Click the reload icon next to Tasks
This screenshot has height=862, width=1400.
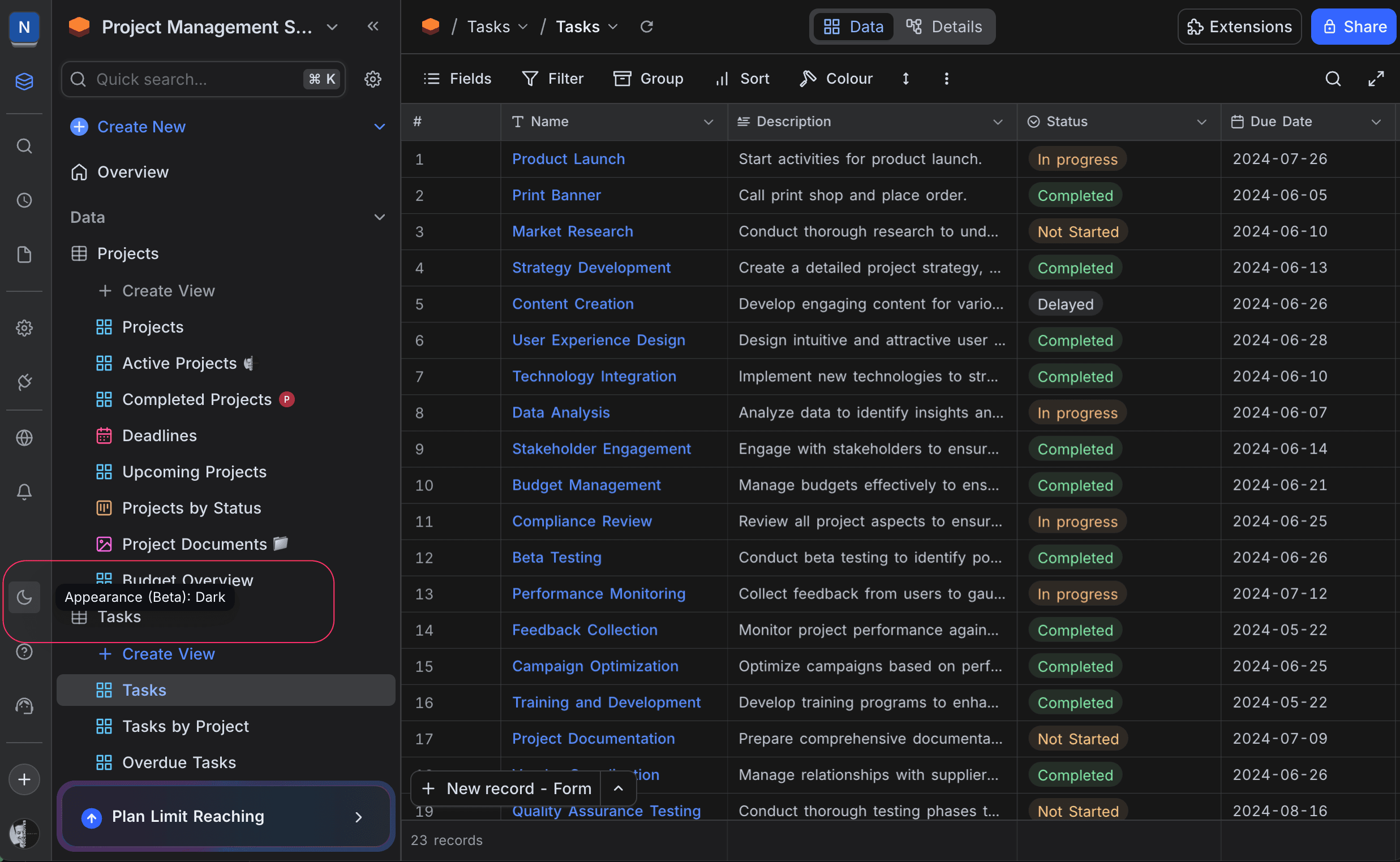[x=646, y=26]
